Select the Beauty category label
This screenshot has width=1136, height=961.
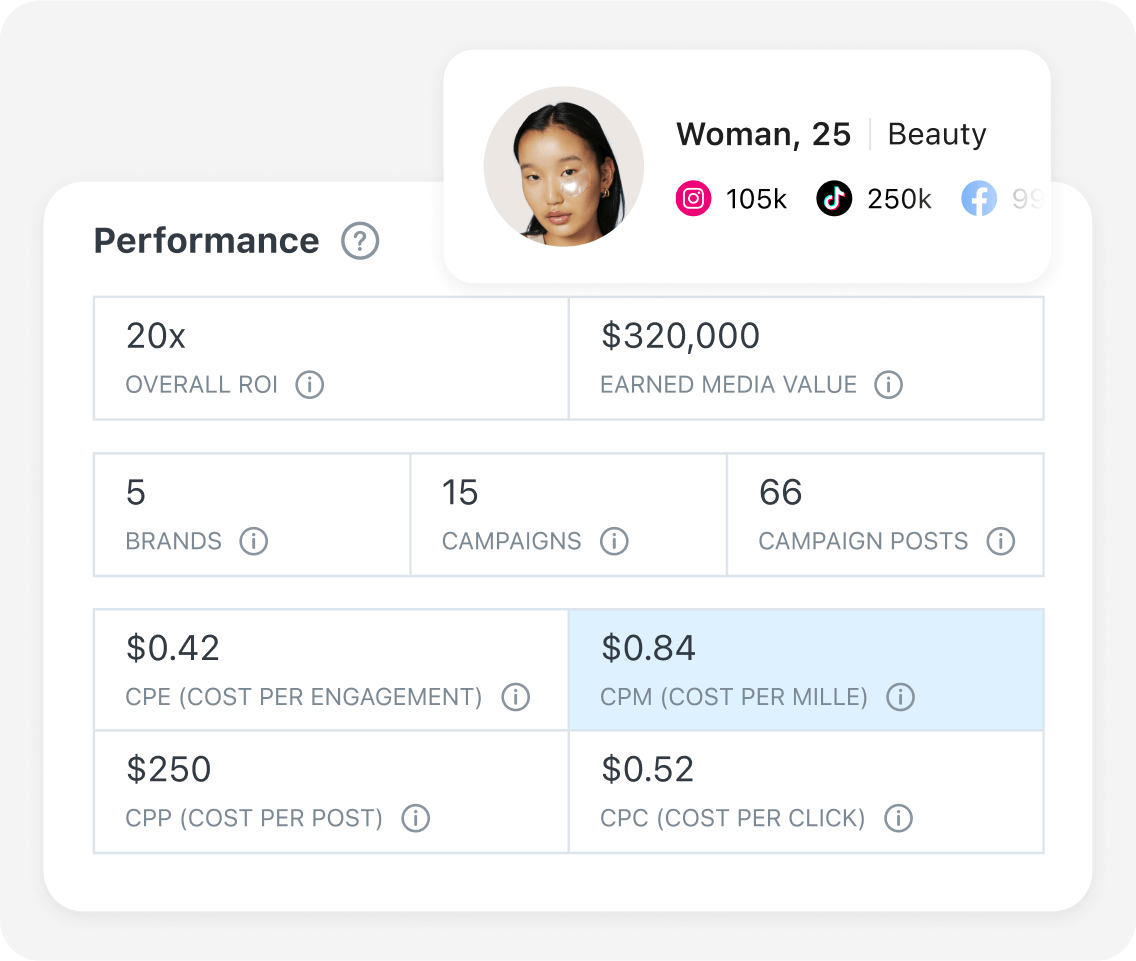937,134
